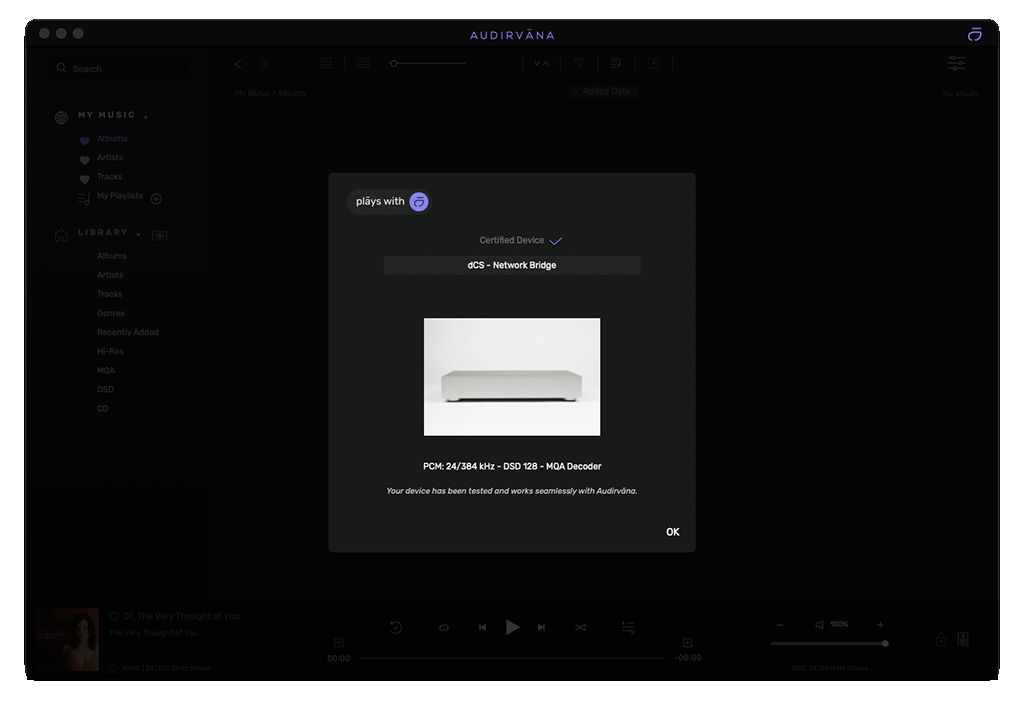Screen dimensions: 1024x711
Task: Open the play queue icon
Action: pos(628,627)
